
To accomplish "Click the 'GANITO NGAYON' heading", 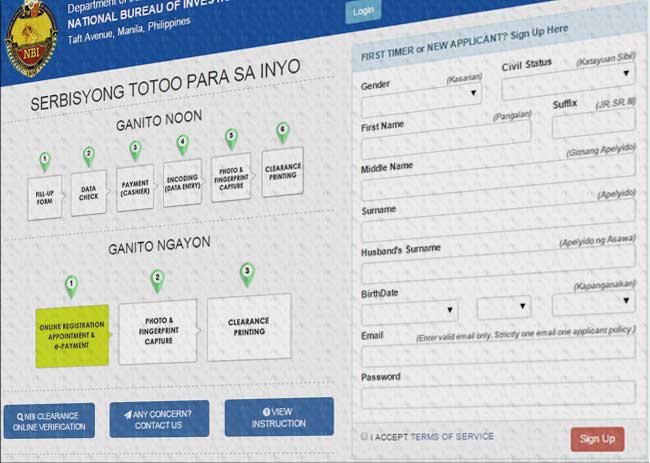I will 160,245.
